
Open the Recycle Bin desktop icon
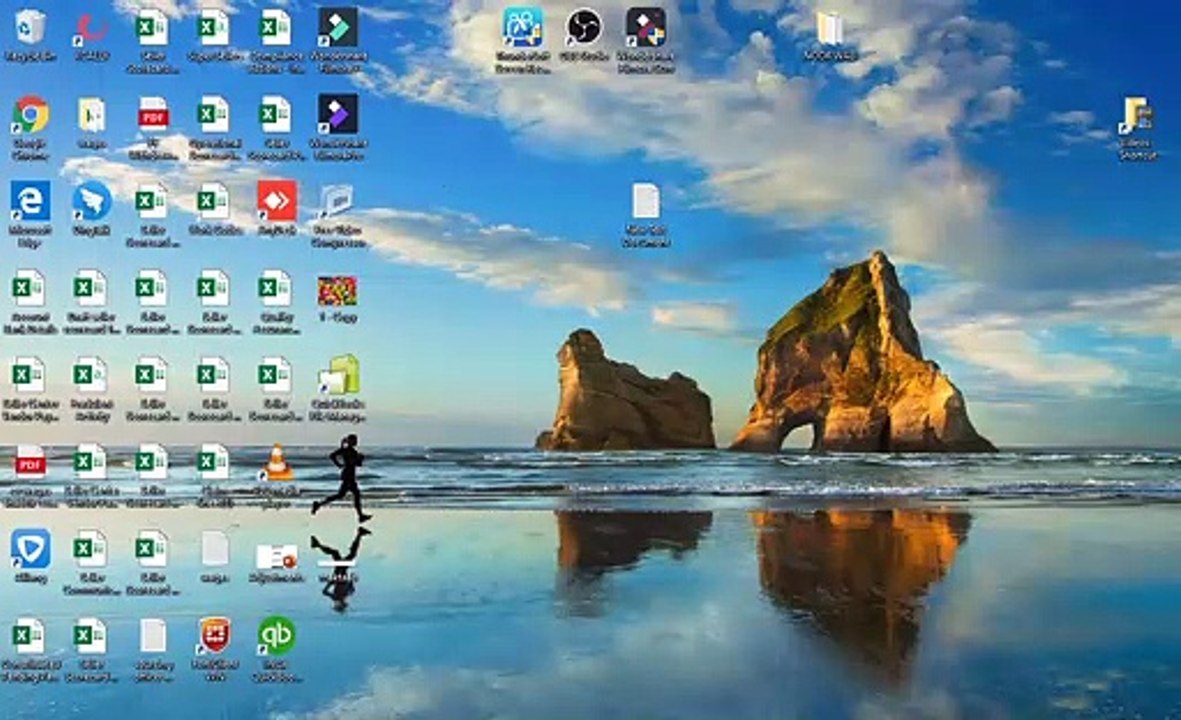(x=30, y=27)
